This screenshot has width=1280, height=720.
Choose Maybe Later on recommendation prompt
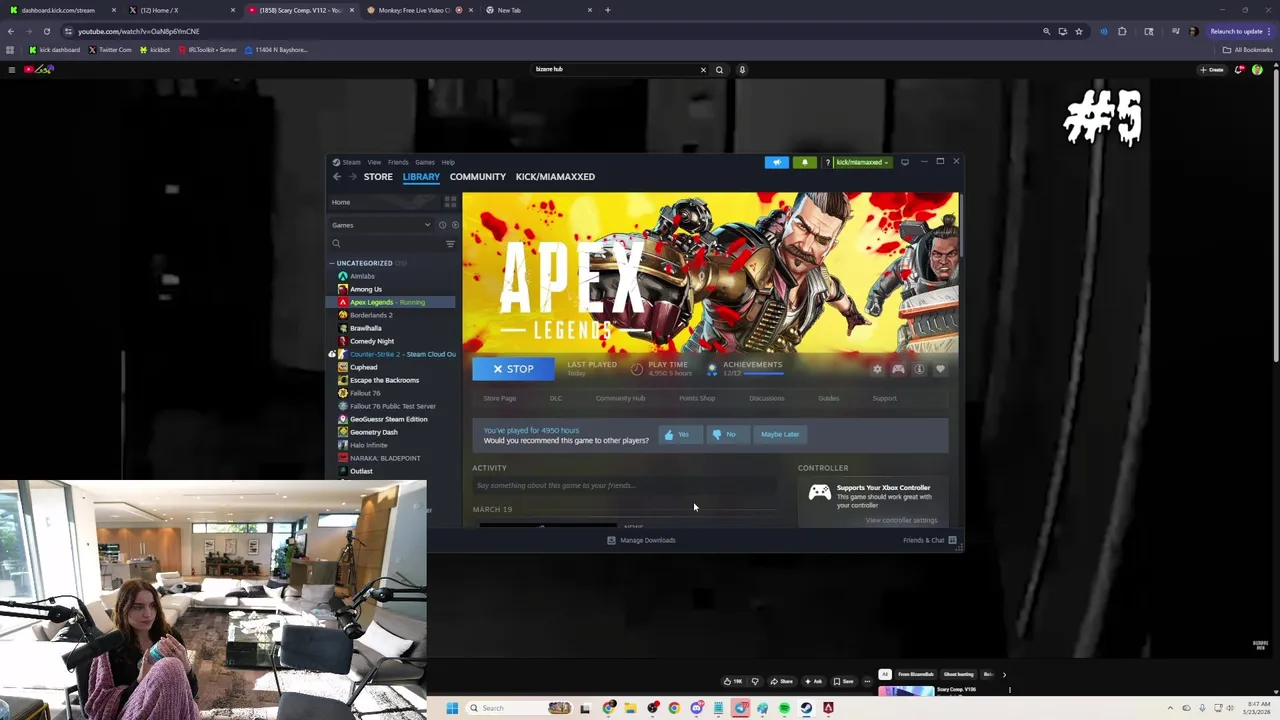(780, 434)
